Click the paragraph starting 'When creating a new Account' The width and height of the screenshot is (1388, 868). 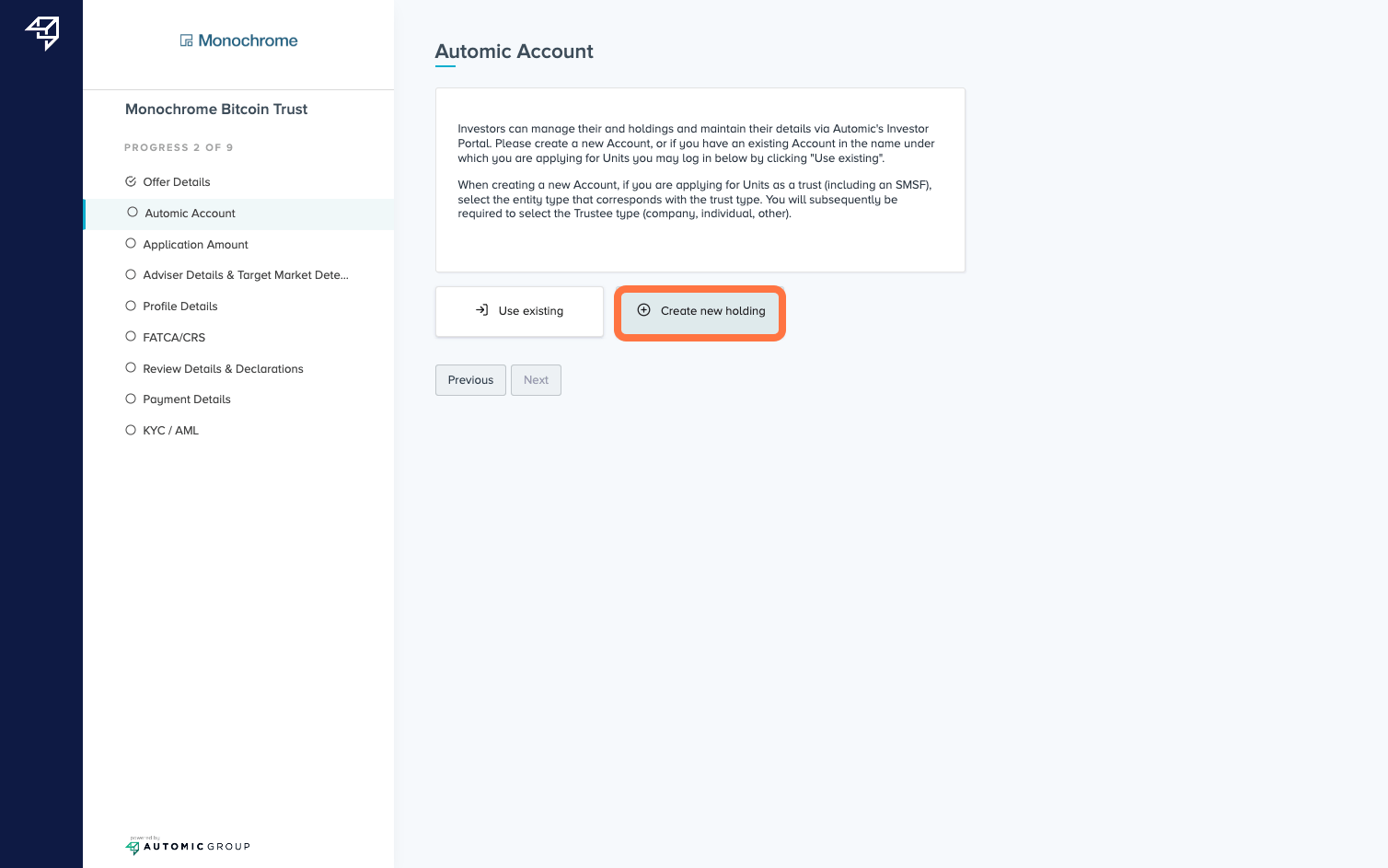click(x=695, y=200)
